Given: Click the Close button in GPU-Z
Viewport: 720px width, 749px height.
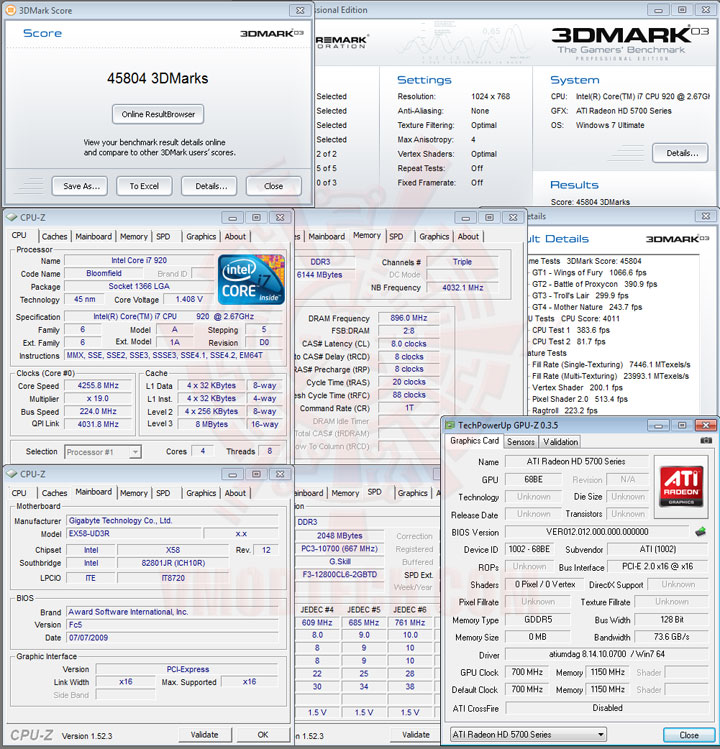Looking at the screenshot, I should [688, 735].
